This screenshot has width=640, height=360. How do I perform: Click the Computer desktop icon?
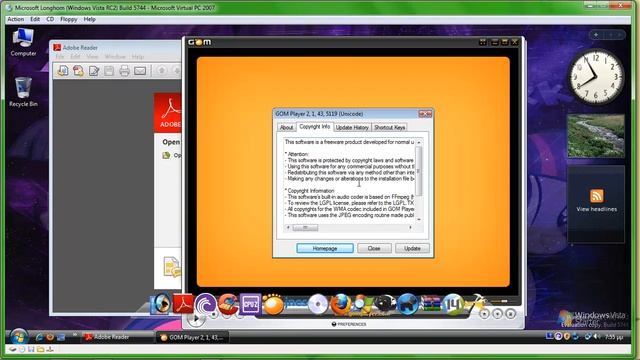click(x=23, y=42)
